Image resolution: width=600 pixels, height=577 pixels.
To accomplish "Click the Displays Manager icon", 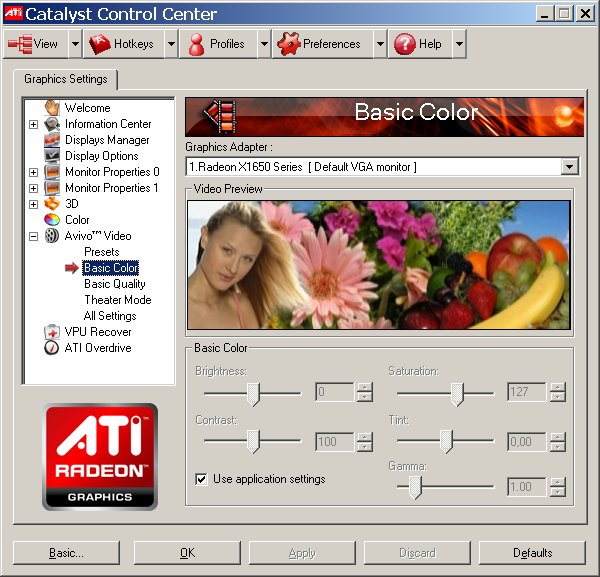I will click(x=52, y=140).
